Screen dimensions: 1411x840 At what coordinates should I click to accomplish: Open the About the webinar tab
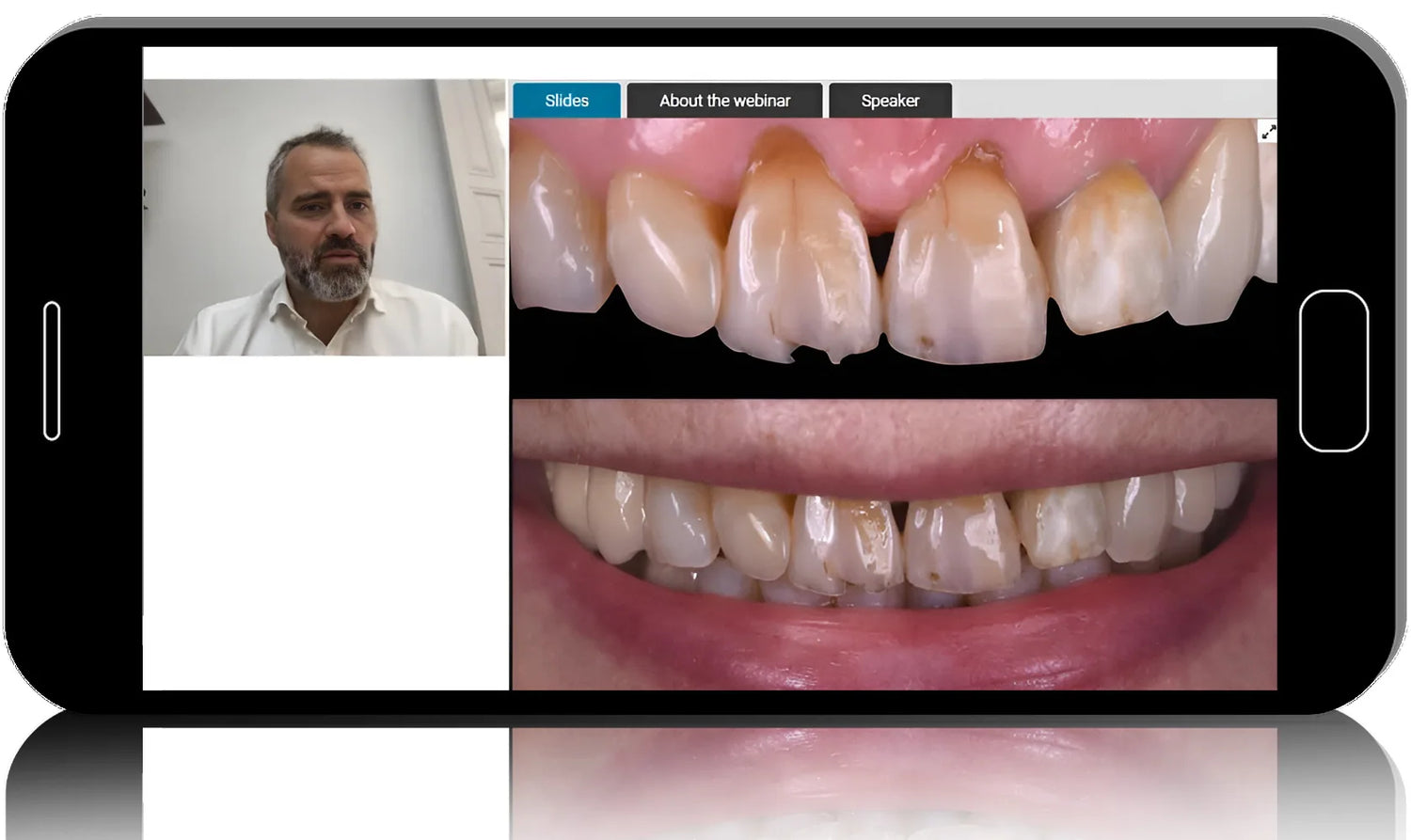[x=724, y=101]
